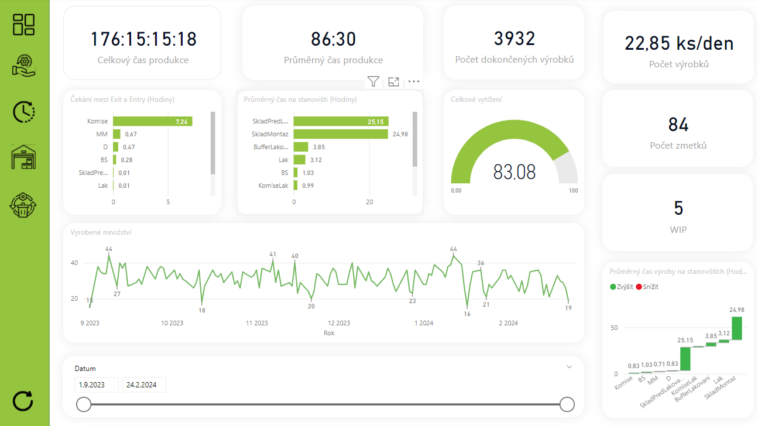
Task: Click the left handle of date slider
Action: coord(84,404)
